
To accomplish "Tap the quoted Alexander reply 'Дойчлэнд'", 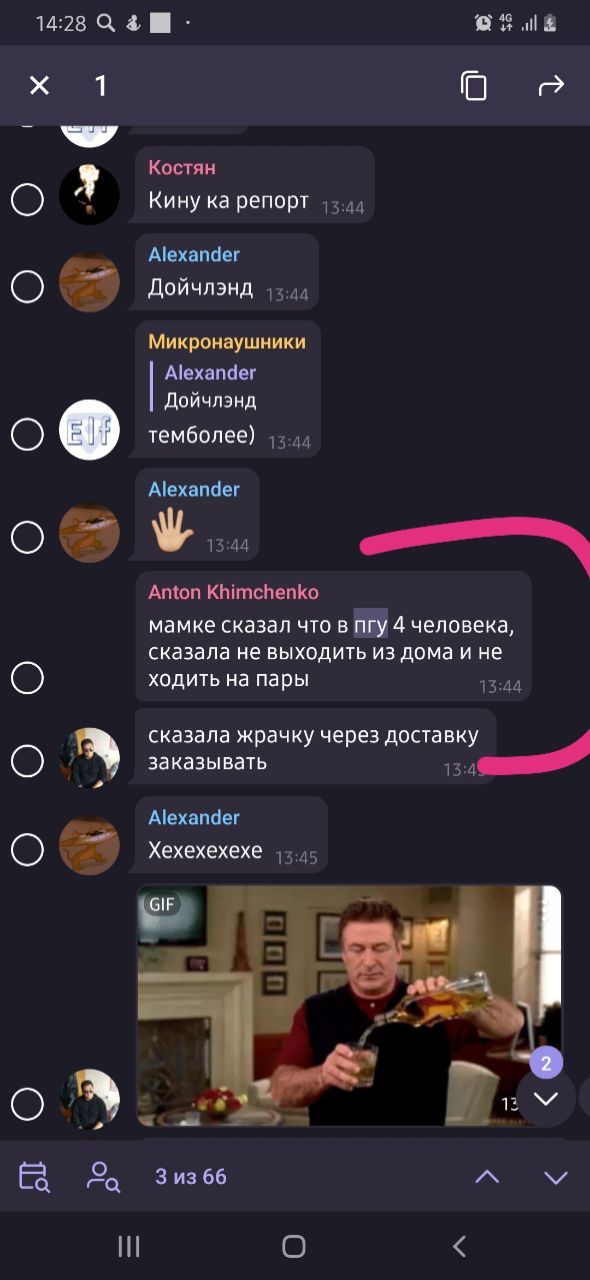I will (x=210, y=386).
